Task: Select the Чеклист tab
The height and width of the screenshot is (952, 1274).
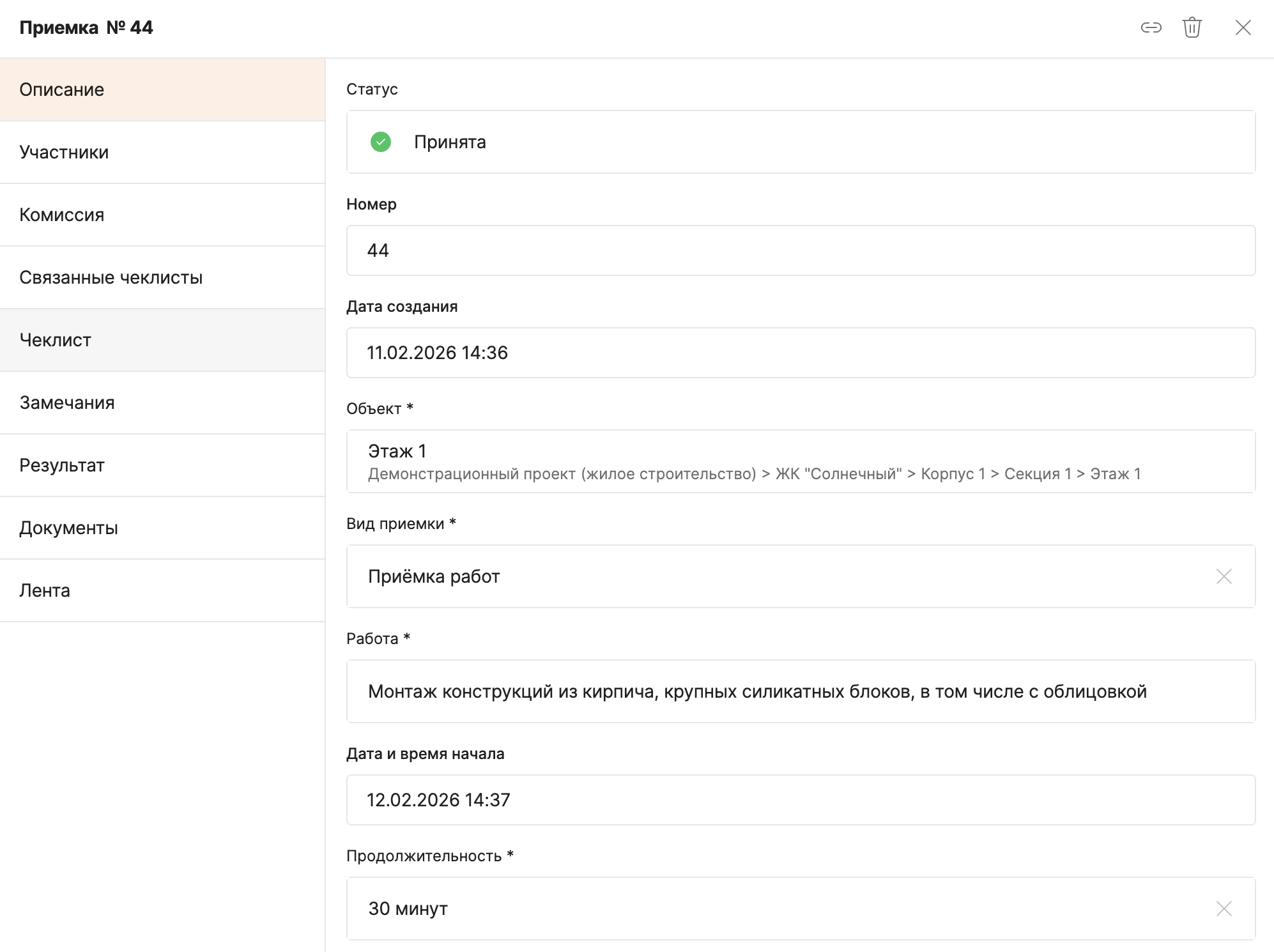Action: point(162,340)
